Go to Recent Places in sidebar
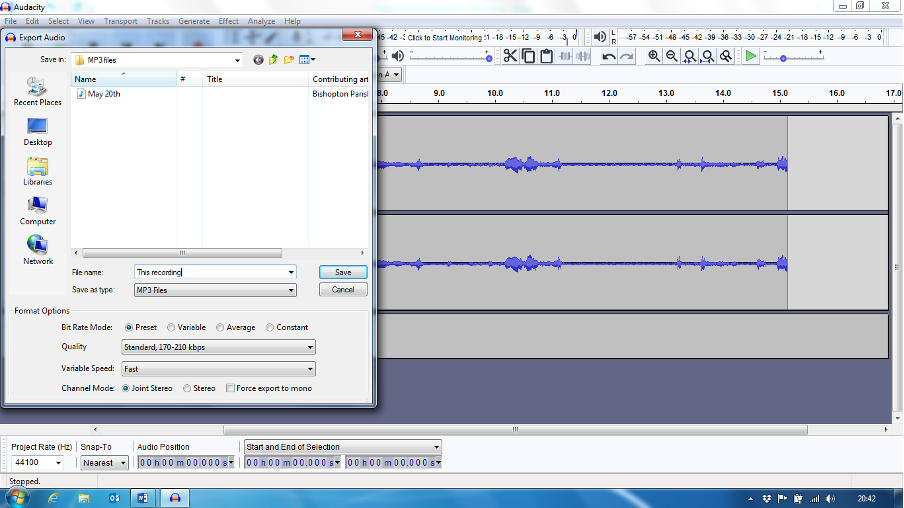 [x=37, y=92]
